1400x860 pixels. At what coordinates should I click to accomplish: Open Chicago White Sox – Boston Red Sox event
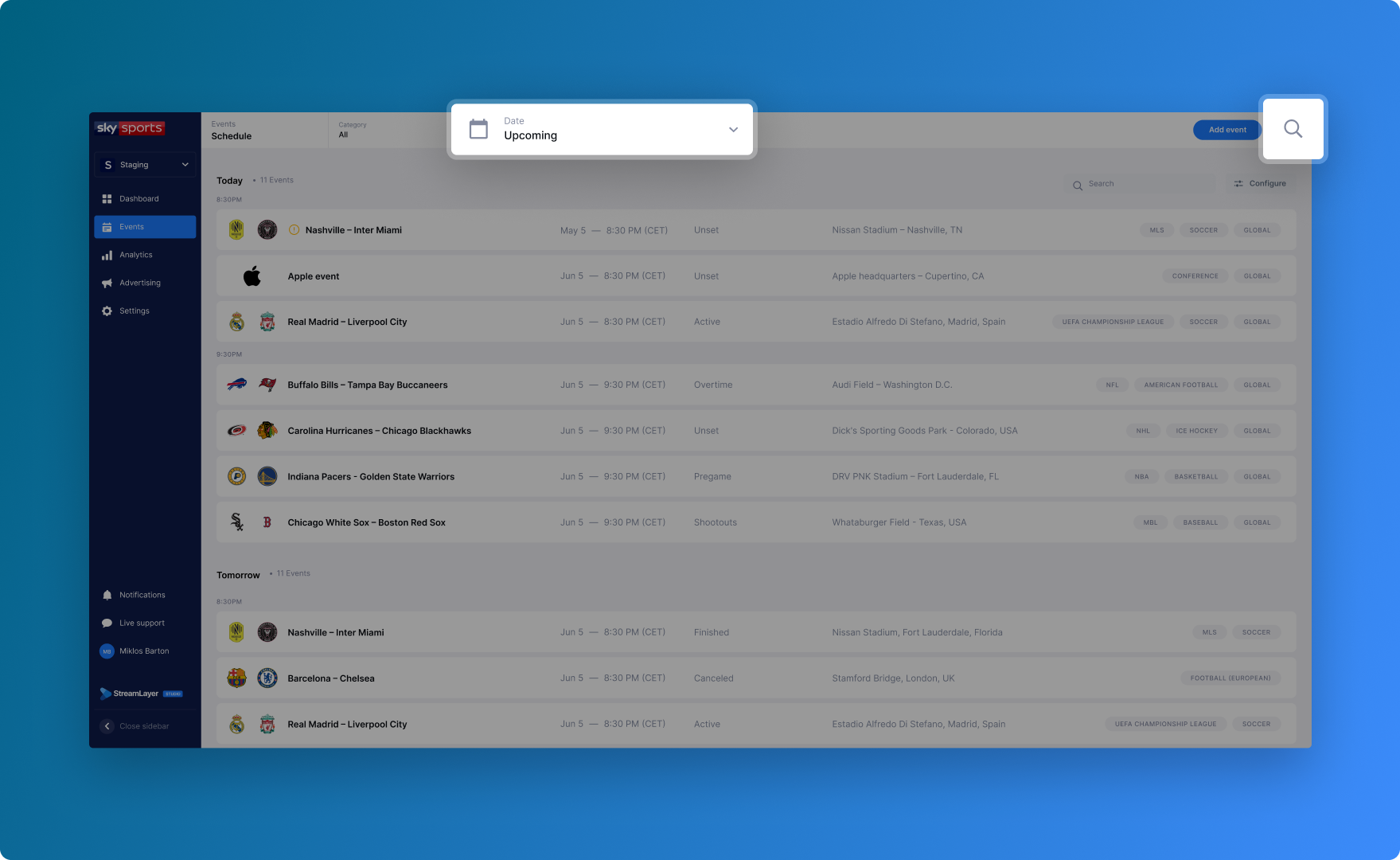[x=756, y=522]
